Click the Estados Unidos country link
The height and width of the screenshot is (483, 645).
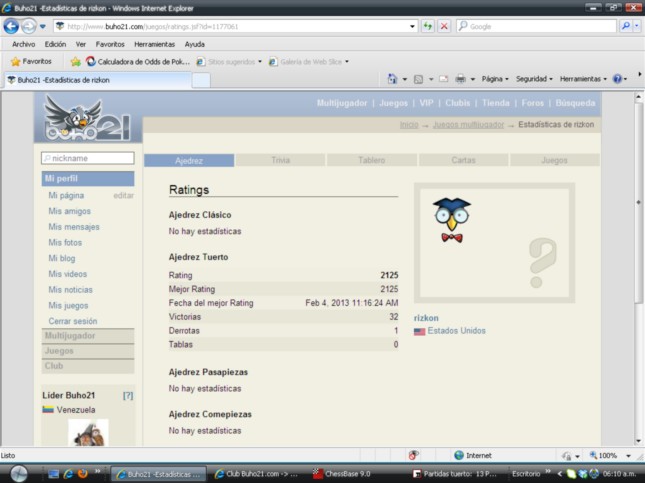click(456, 331)
